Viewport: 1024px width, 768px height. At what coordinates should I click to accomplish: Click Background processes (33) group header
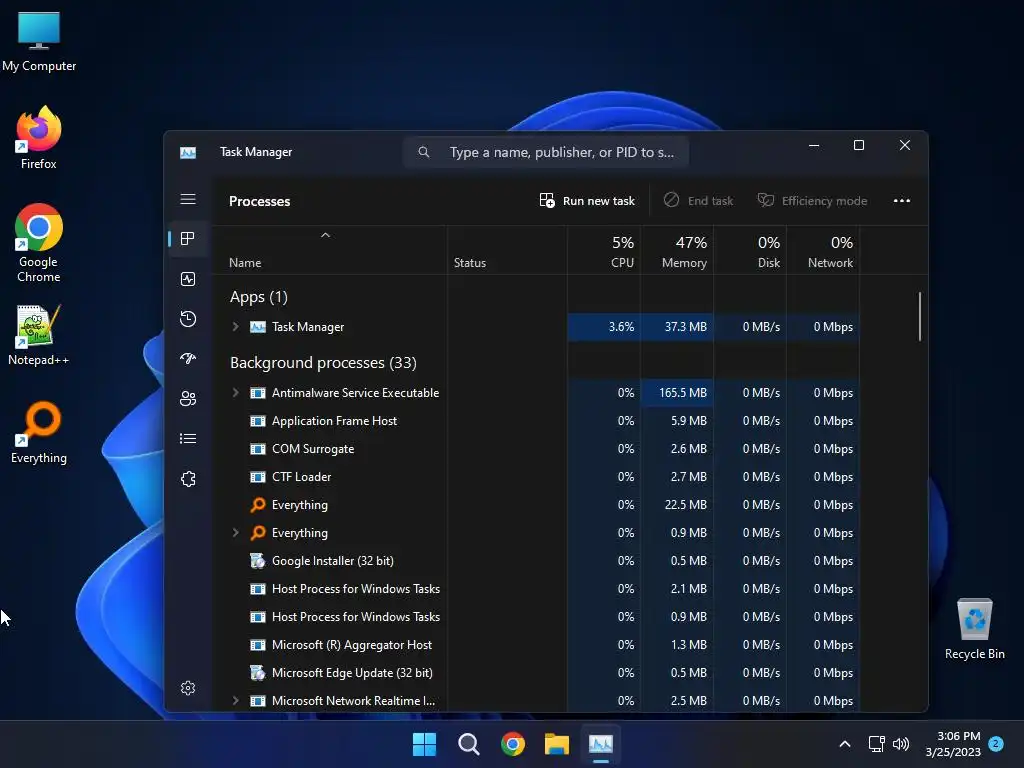click(323, 363)
